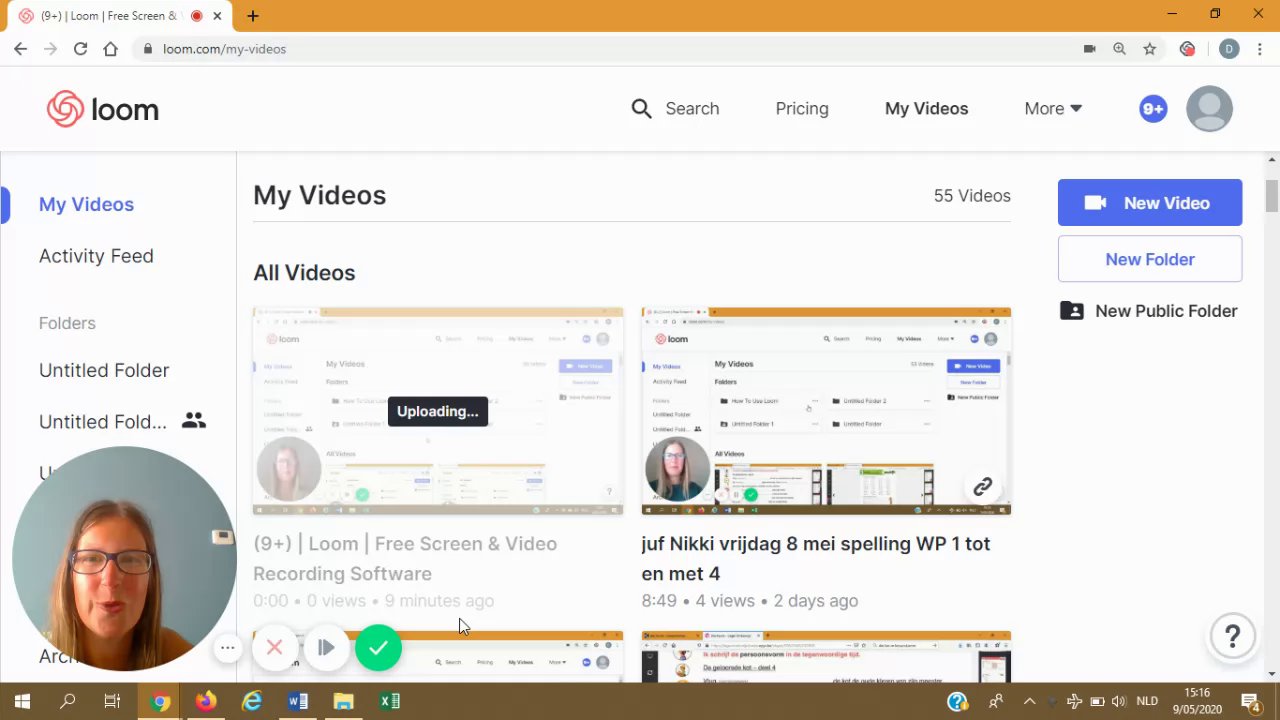Go to browser home page
The width and height of the screenshot is (1280, 720).
(110, 48)
